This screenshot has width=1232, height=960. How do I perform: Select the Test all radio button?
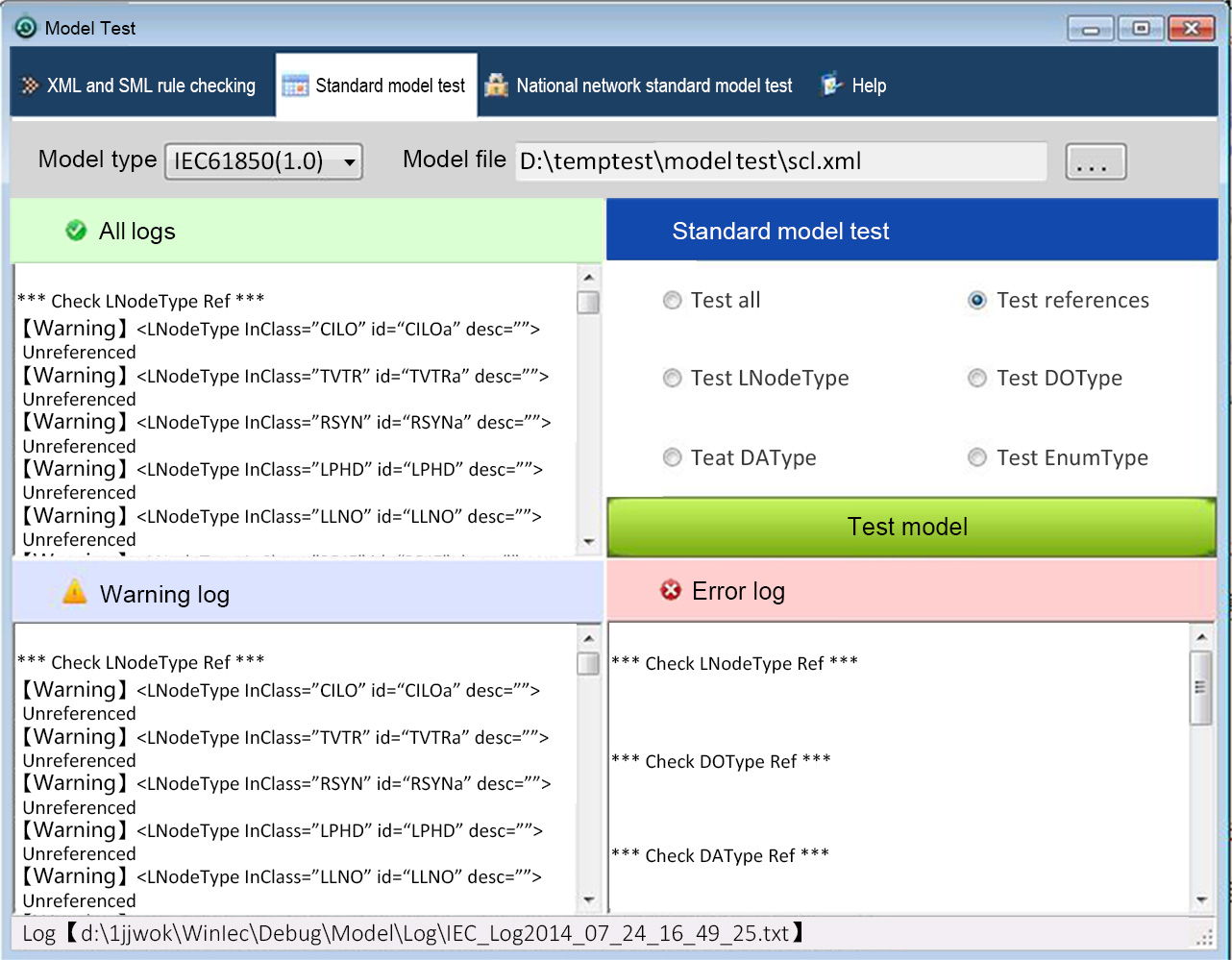[673, 301]
